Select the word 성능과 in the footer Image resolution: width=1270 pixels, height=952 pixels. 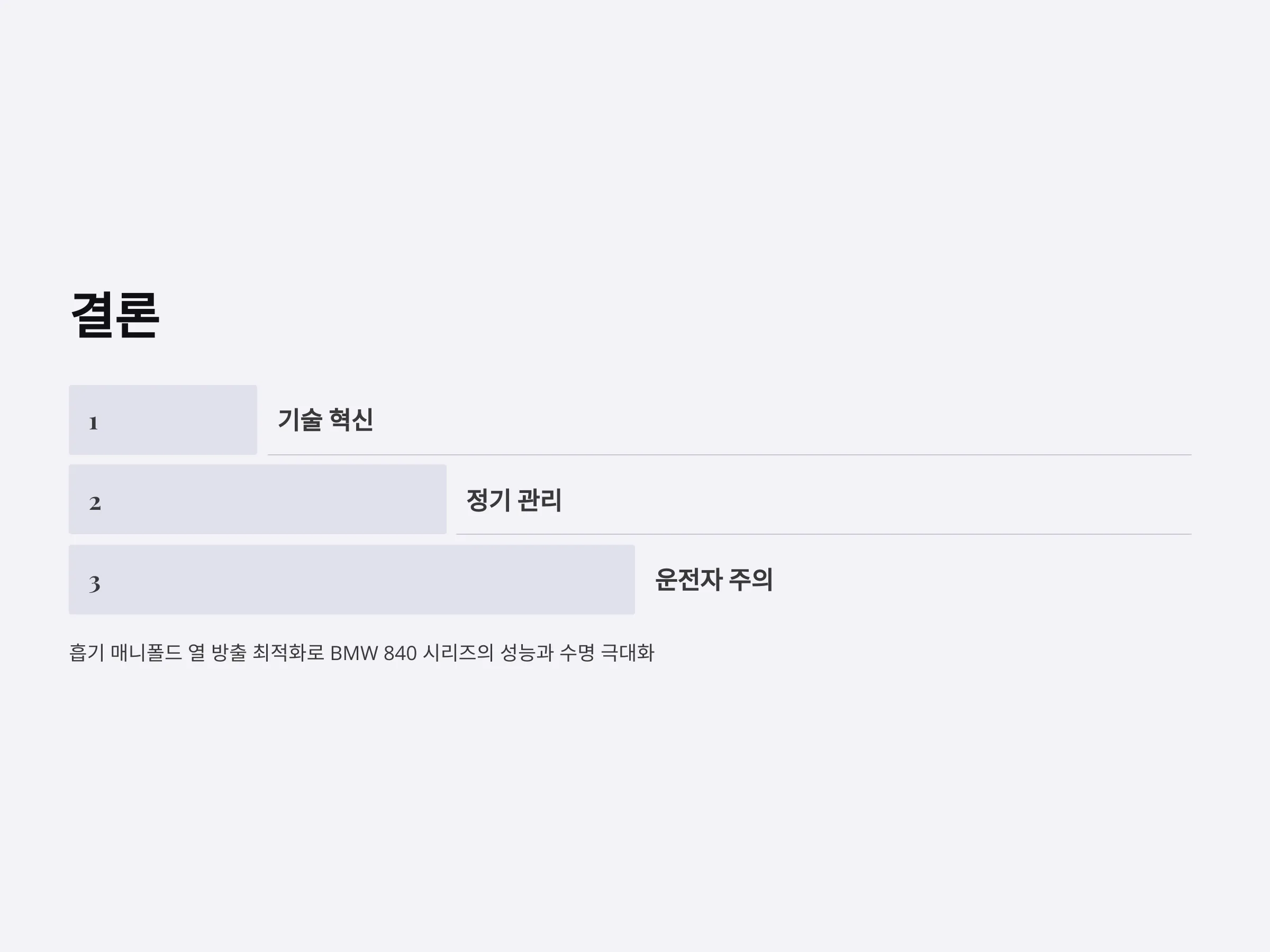tap(527, 653)
